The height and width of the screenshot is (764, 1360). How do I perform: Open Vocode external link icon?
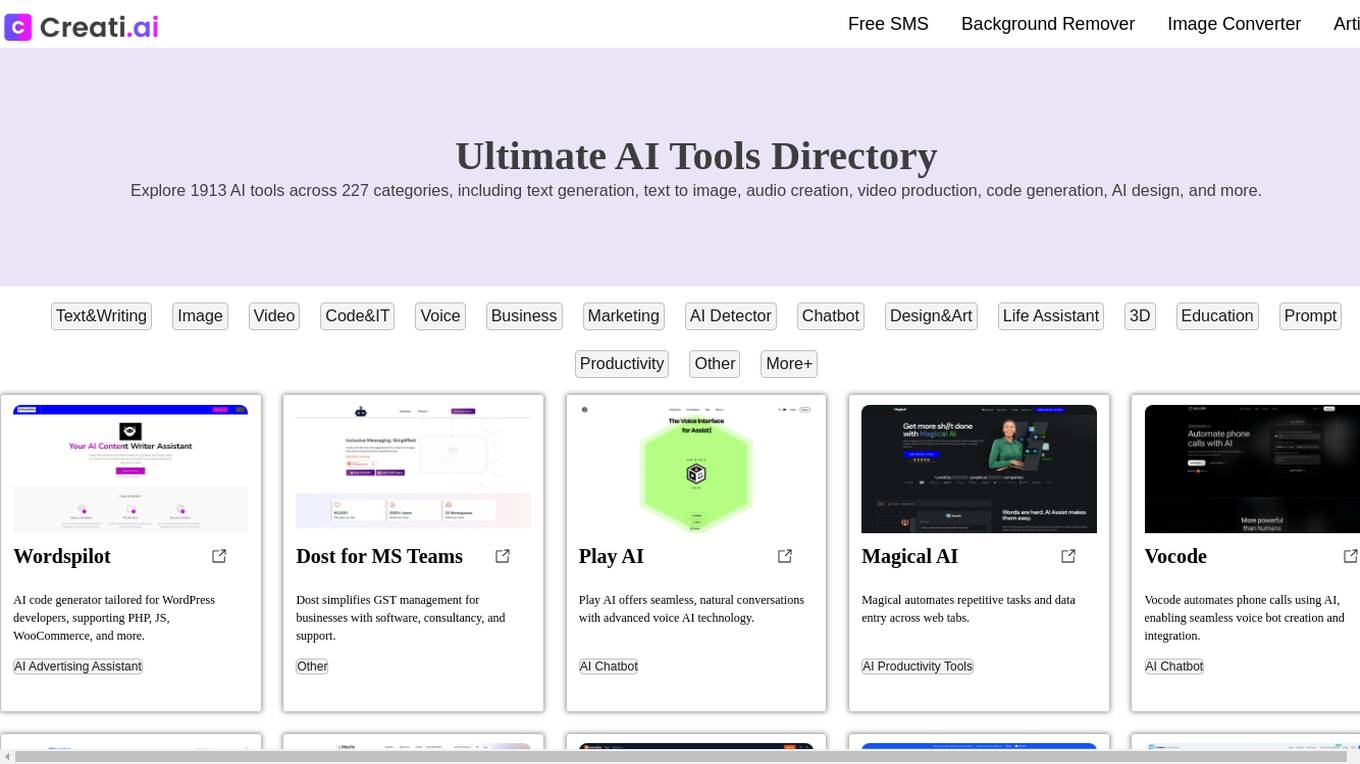(1350, 556)
